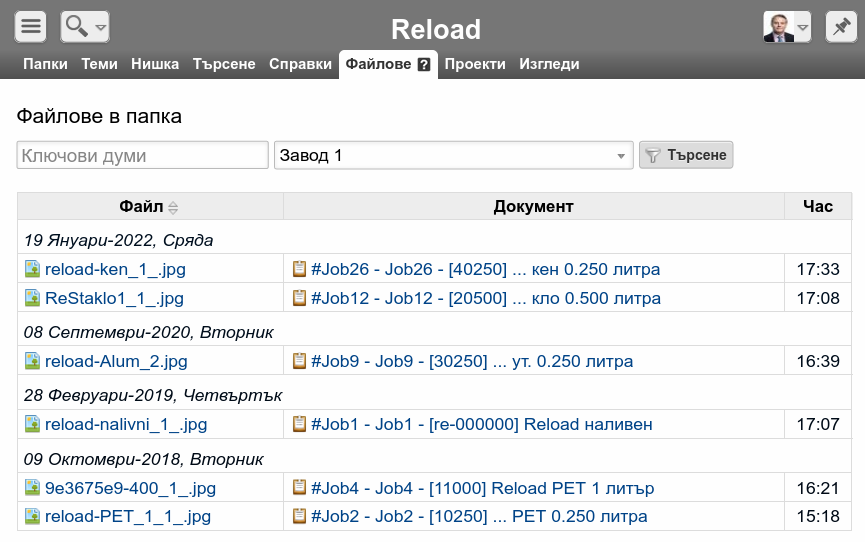Click the pin icon in header
The width and height of the screenshot is (865, 542).
(x=839, y=27)
